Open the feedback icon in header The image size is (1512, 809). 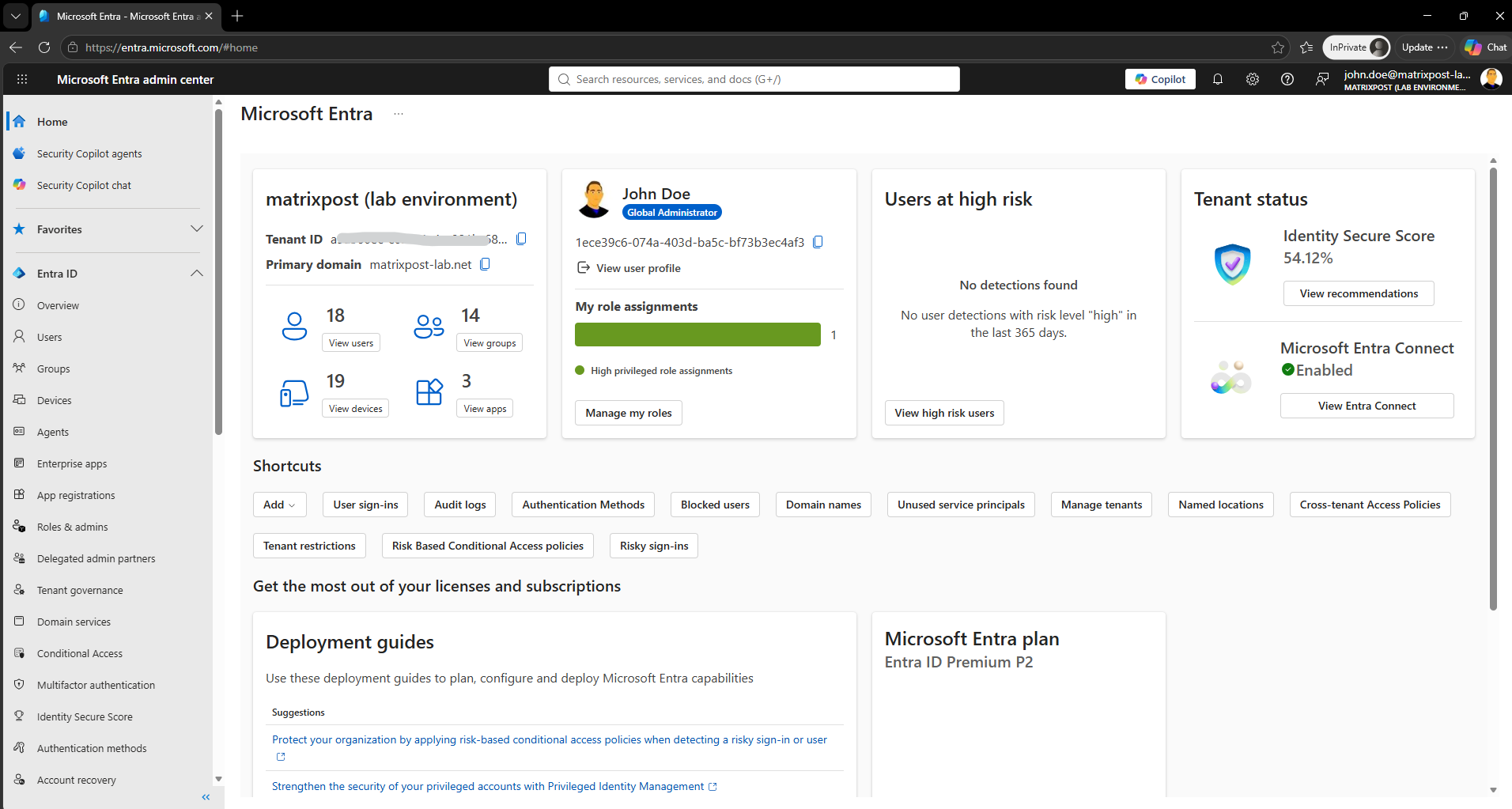coord(1322,79)
